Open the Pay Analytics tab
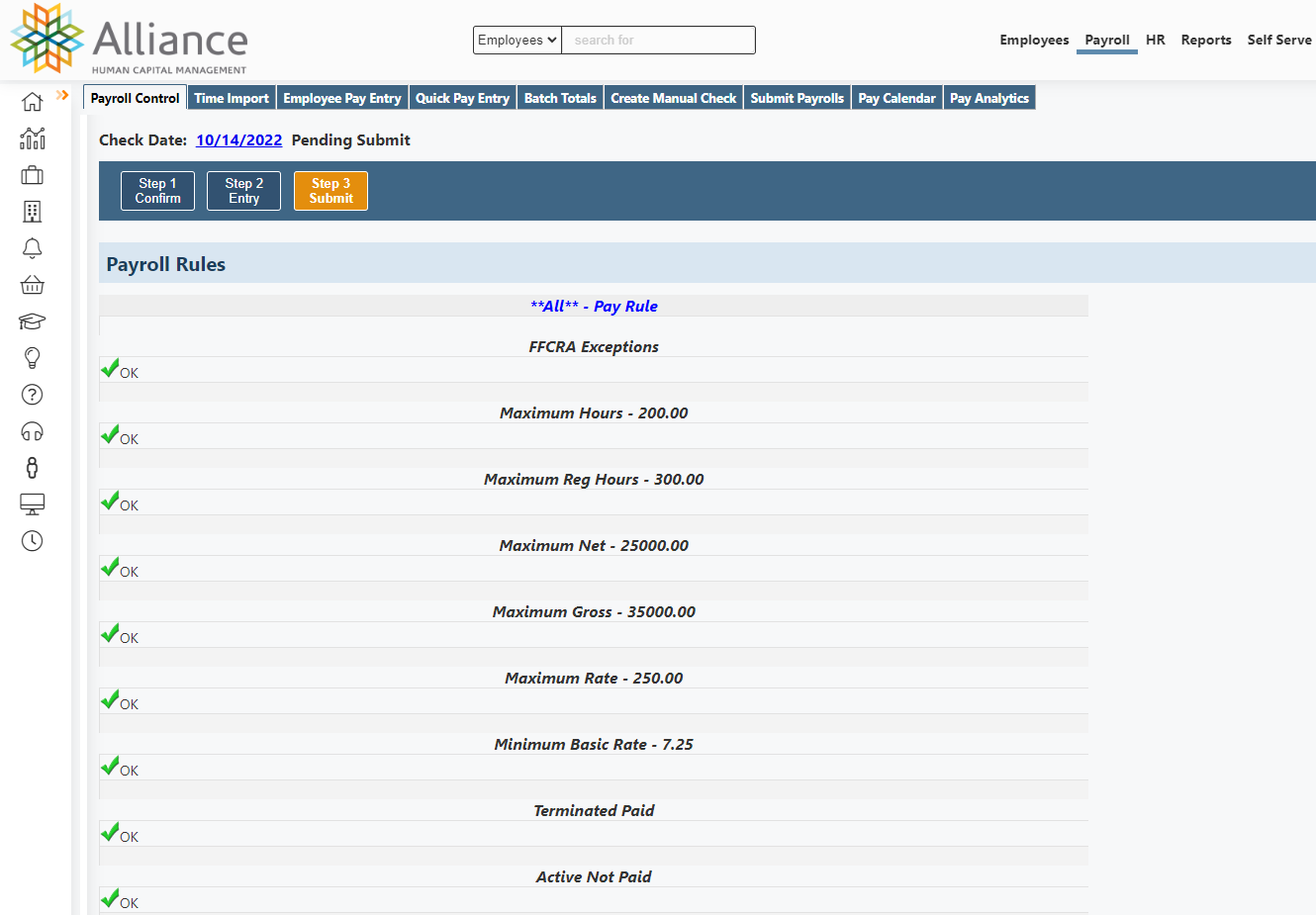This screenshot has height=915, width=1316. 989,98
